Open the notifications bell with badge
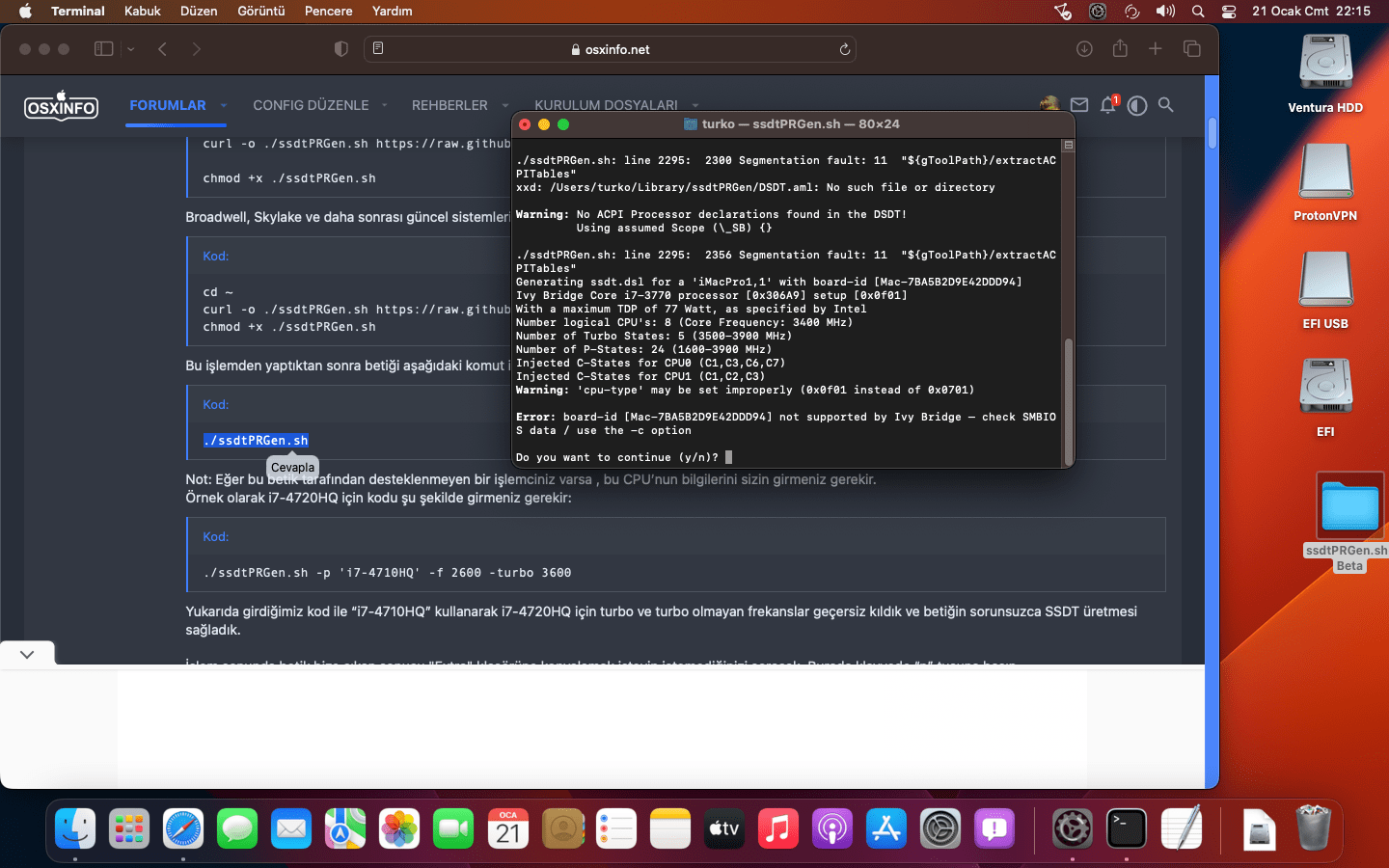 coord(1108,105)
